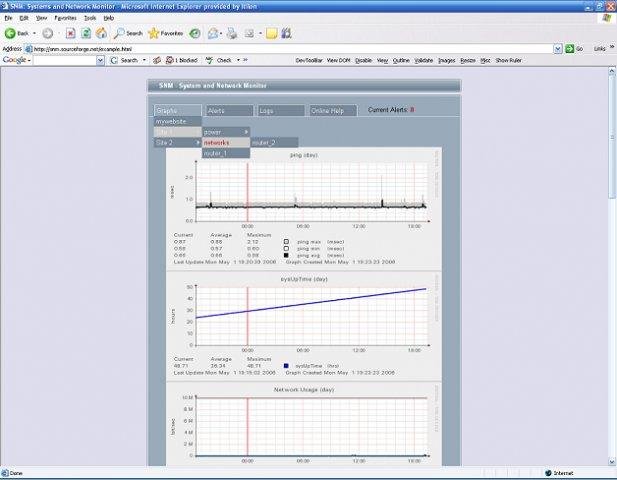Open the power submenu item
This screenshot has height=480, width=617.
coord(226,132)
